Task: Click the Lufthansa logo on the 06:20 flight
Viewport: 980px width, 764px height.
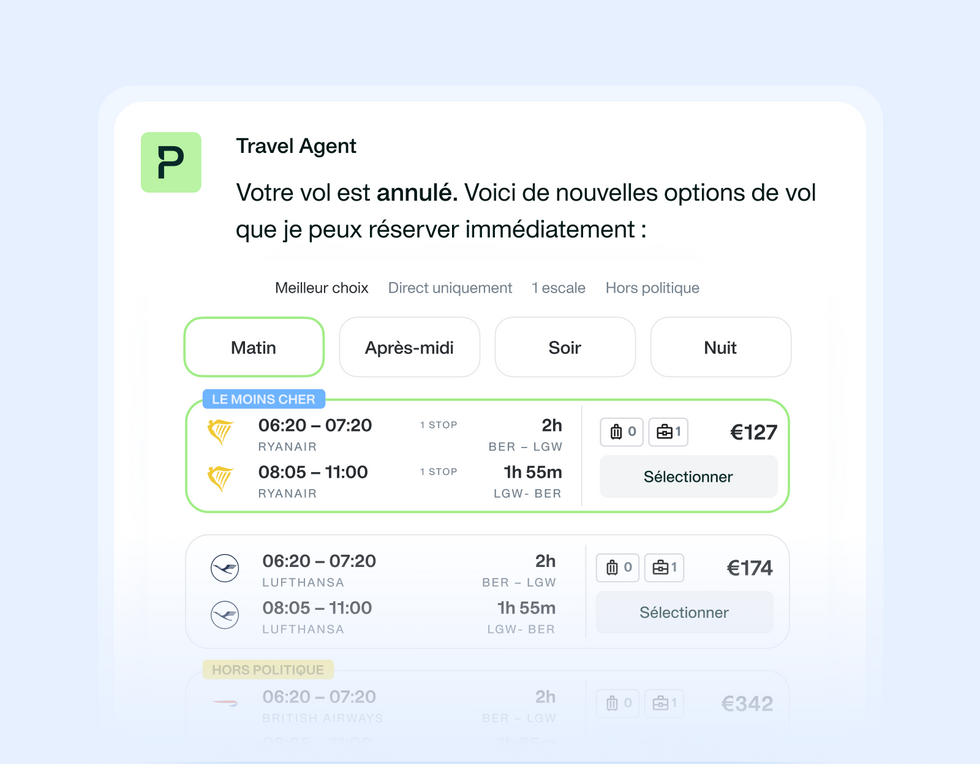Action: click(x=225, y=567)
